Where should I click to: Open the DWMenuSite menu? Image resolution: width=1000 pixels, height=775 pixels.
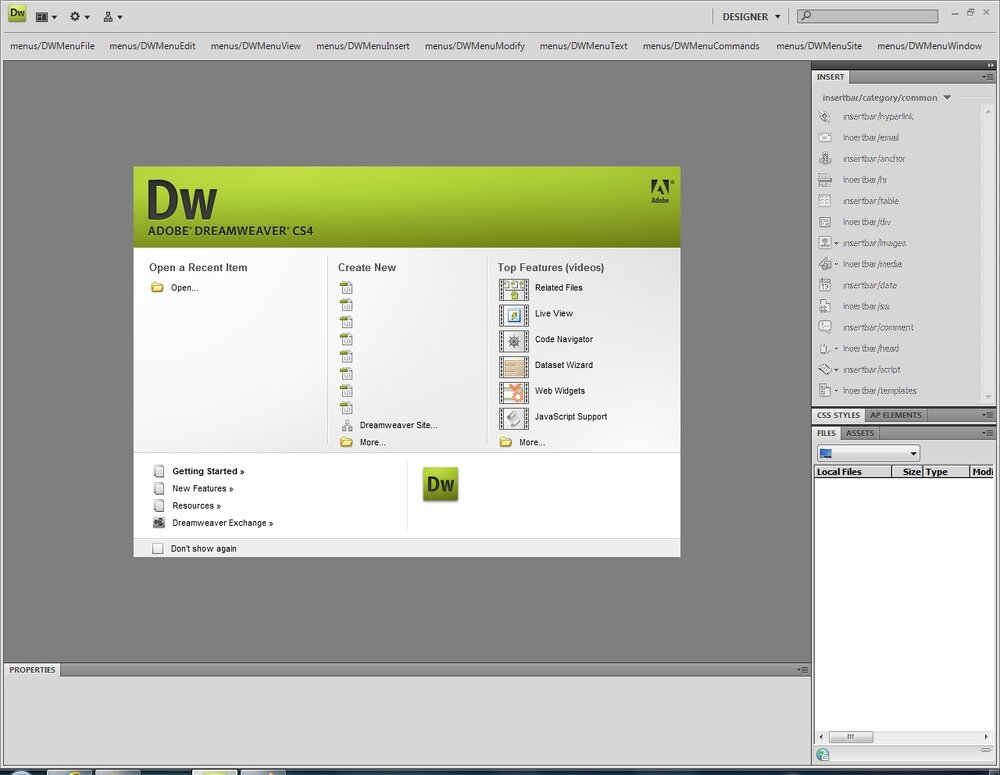(819, 46)
